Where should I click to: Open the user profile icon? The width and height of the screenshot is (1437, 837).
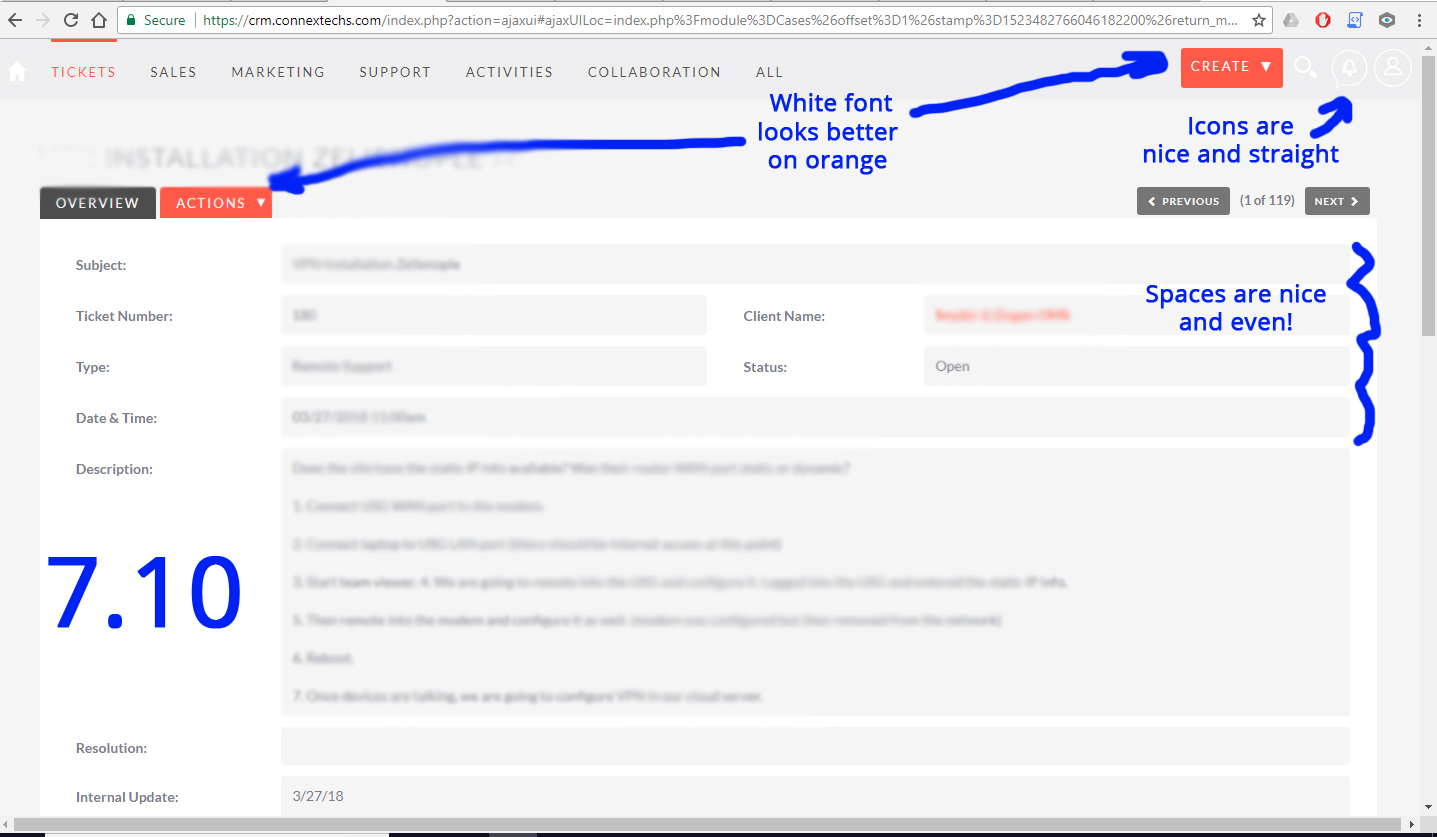pos(1392,67)
